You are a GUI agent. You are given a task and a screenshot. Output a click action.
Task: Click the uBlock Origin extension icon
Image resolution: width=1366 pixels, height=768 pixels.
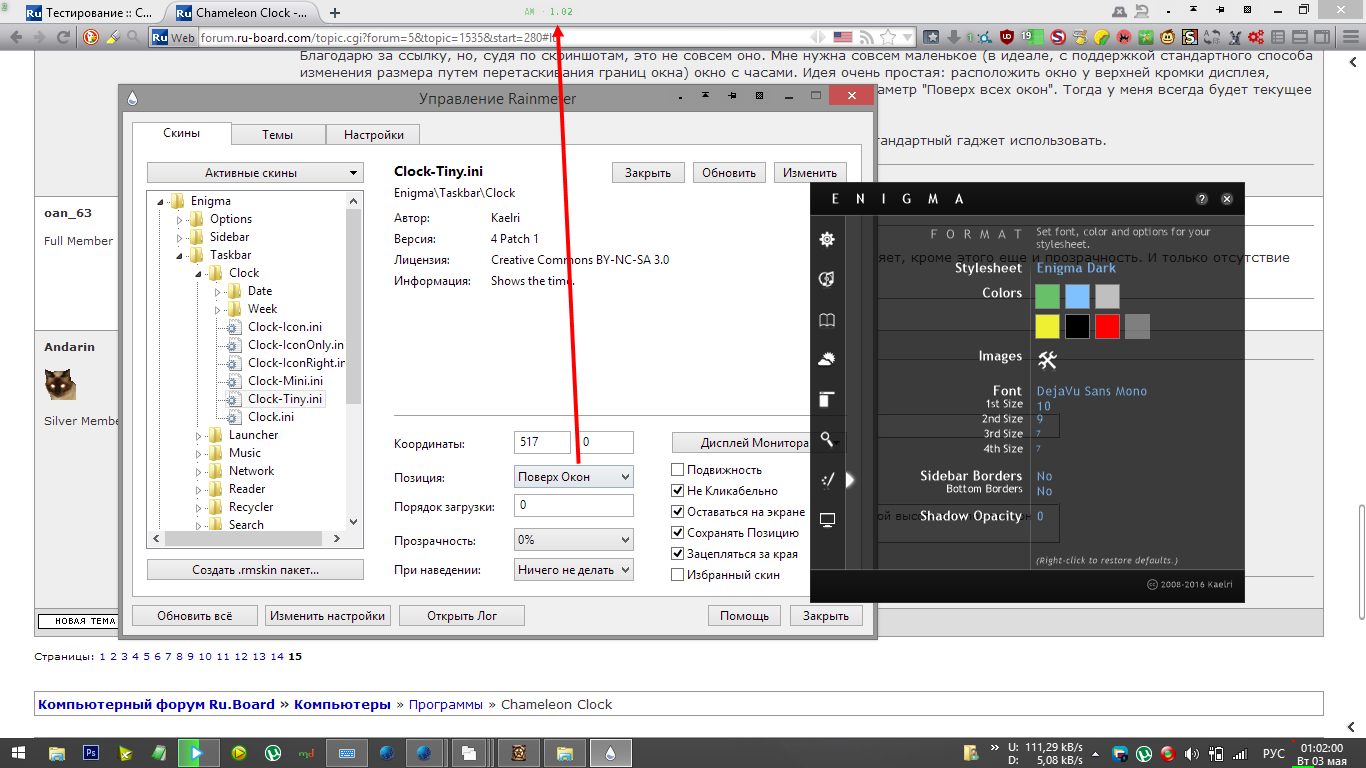1006,37
